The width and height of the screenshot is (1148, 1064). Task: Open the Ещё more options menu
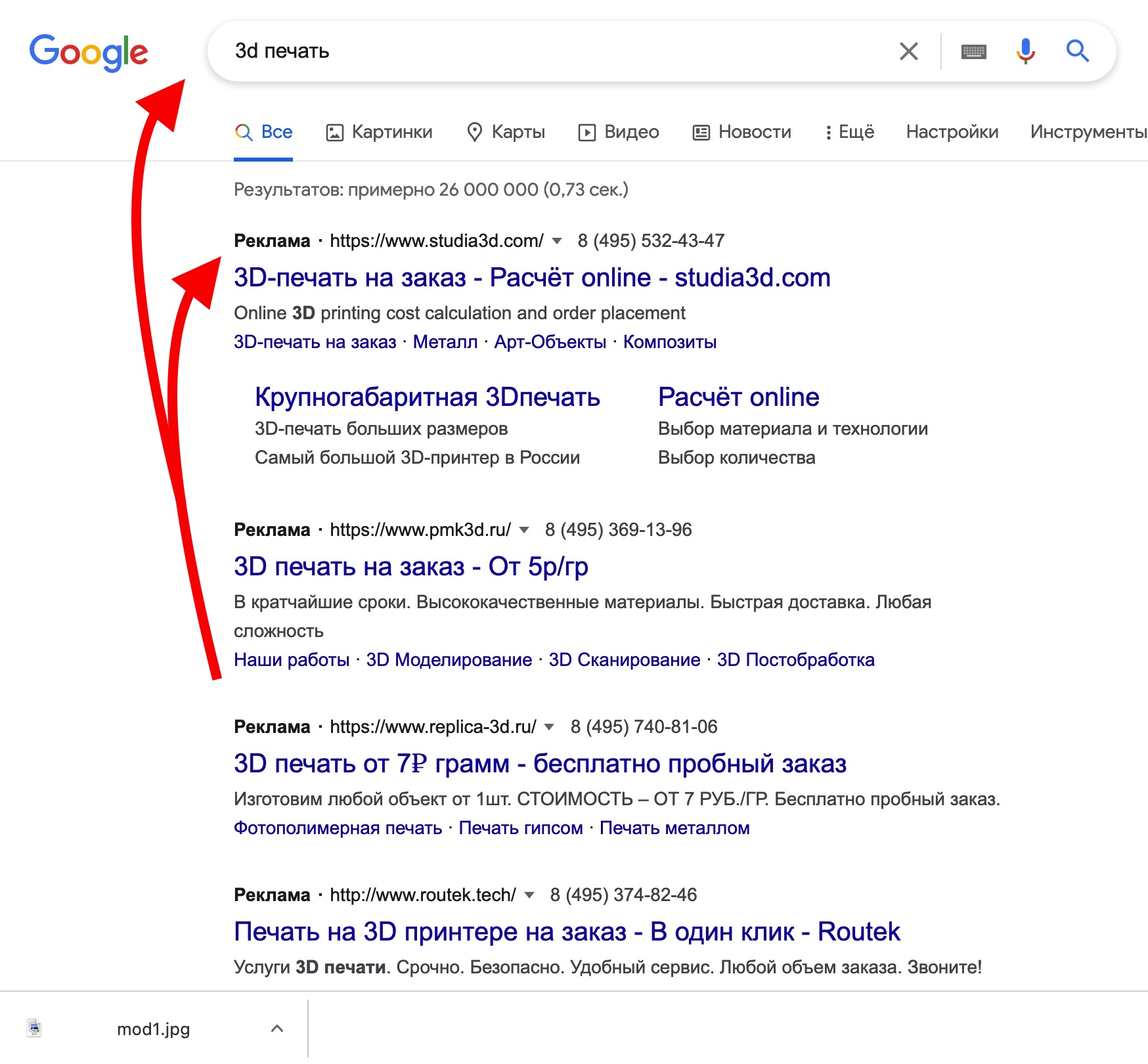point(850,131)
